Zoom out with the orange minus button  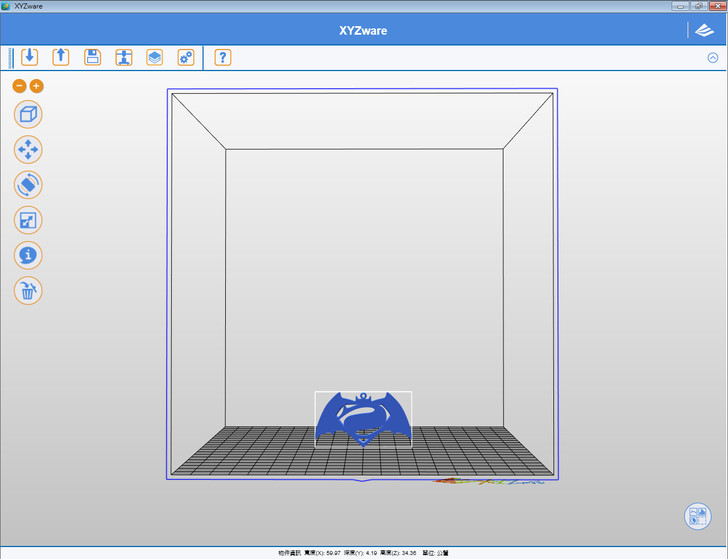click(20, 86)
